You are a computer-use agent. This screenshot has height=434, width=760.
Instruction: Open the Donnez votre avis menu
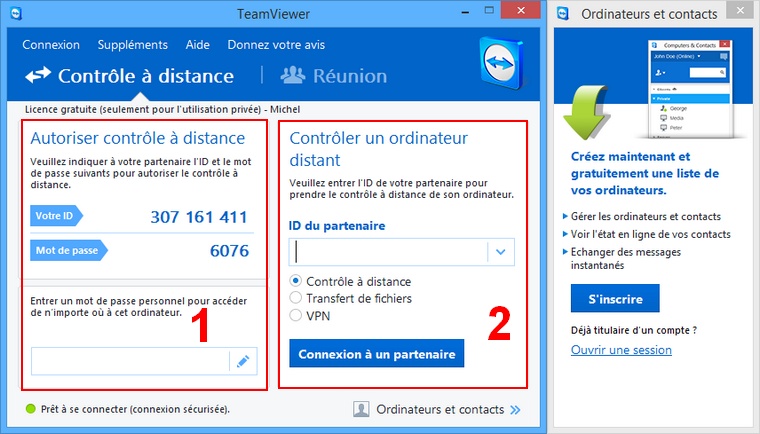coord(276,45)
